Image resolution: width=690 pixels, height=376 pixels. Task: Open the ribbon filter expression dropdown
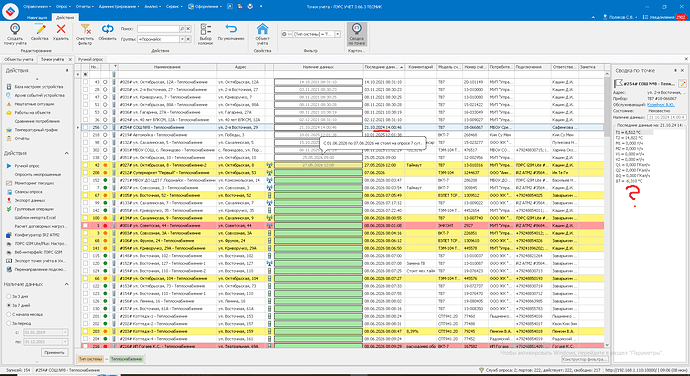(x=338, y=34)
